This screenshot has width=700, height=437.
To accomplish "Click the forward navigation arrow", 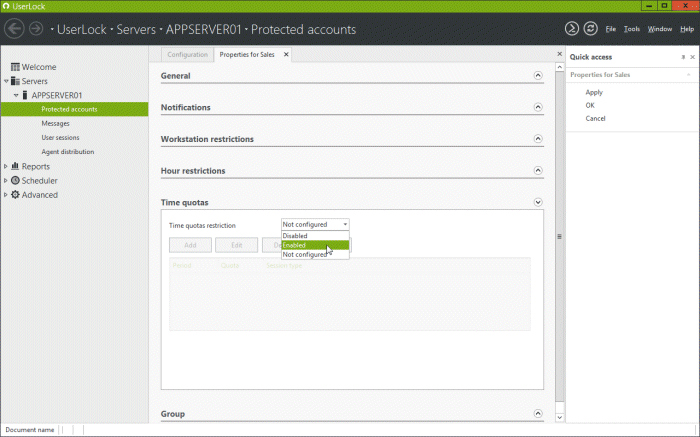I will click(36, 29).
